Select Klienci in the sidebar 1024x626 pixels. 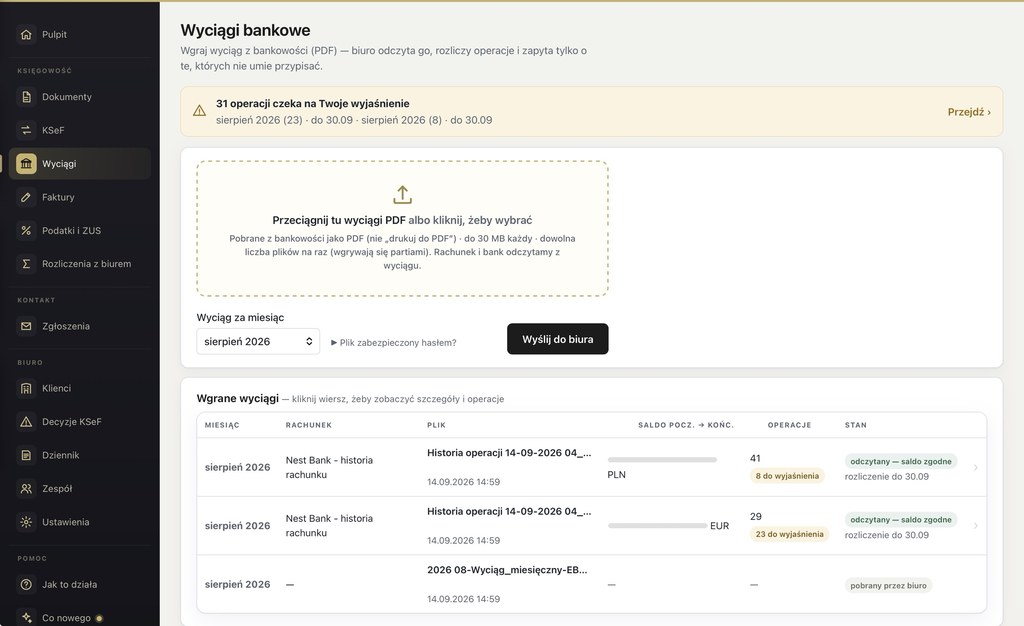tap(80, 388)
